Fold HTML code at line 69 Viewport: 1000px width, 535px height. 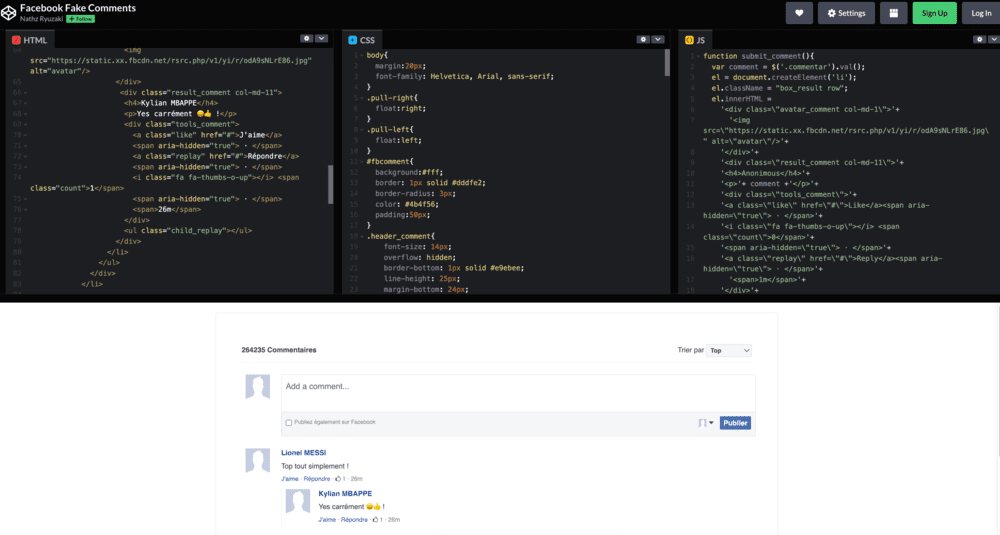tap(26, 125)
